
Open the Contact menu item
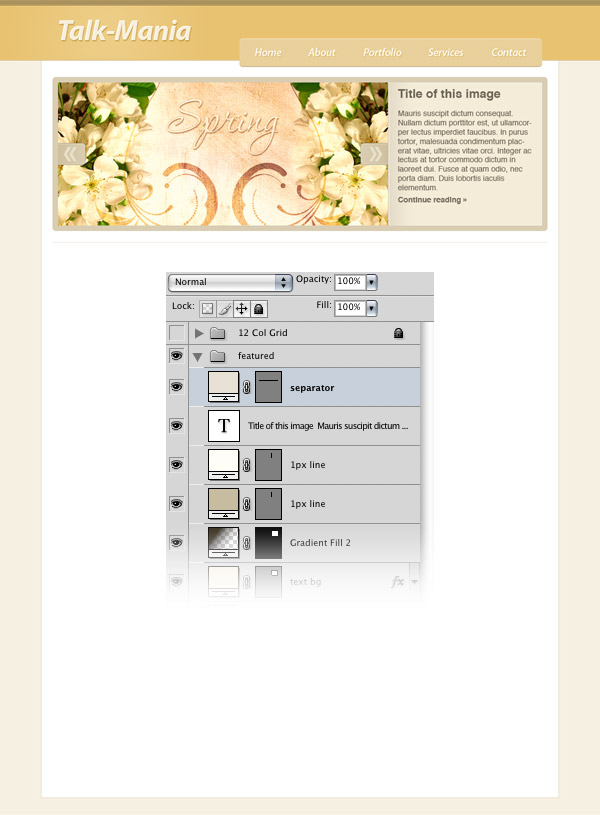508,52
